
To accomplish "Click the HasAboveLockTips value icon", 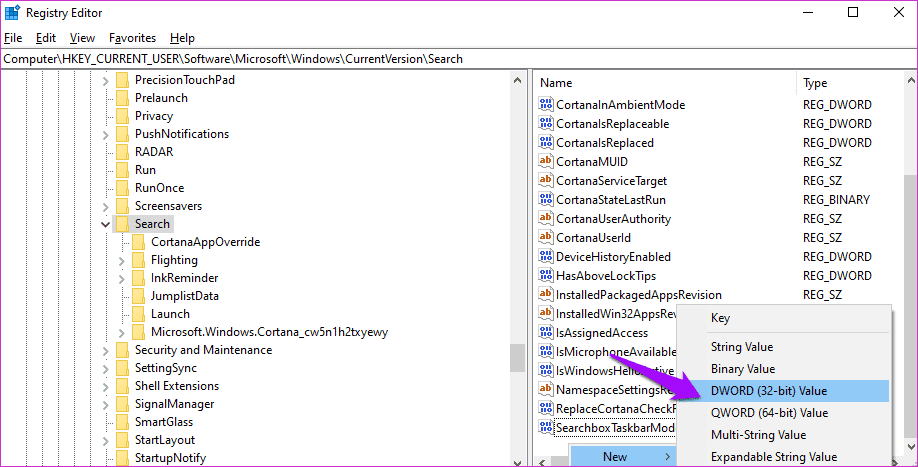I will (x=546, y=276).
